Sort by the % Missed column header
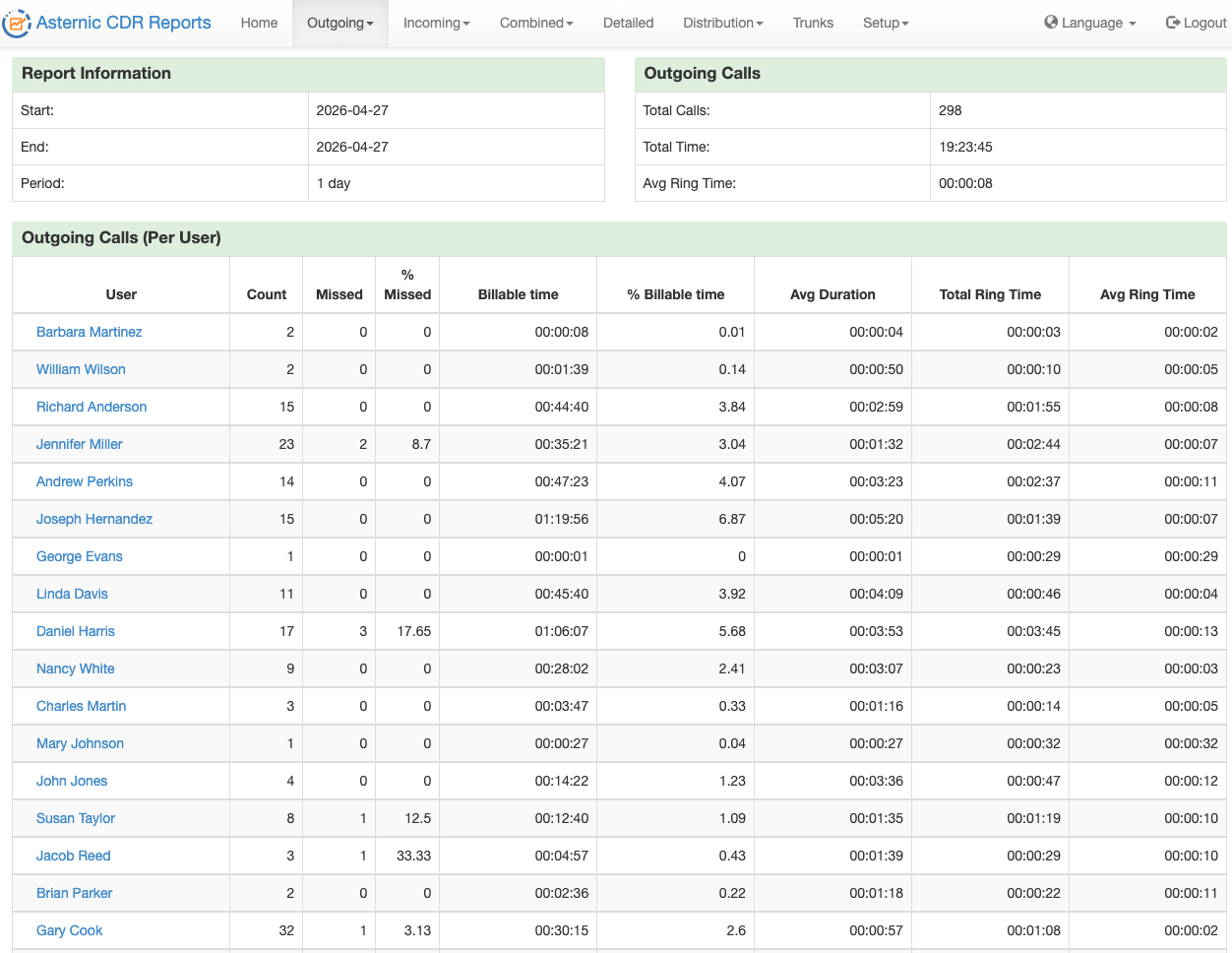Screen dimensions: 1232x953 point(407,285)
